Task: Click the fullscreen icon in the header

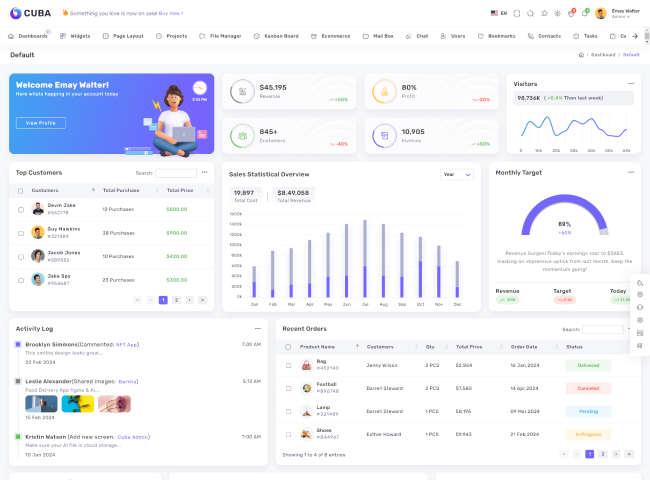Action: click(517, 13)
